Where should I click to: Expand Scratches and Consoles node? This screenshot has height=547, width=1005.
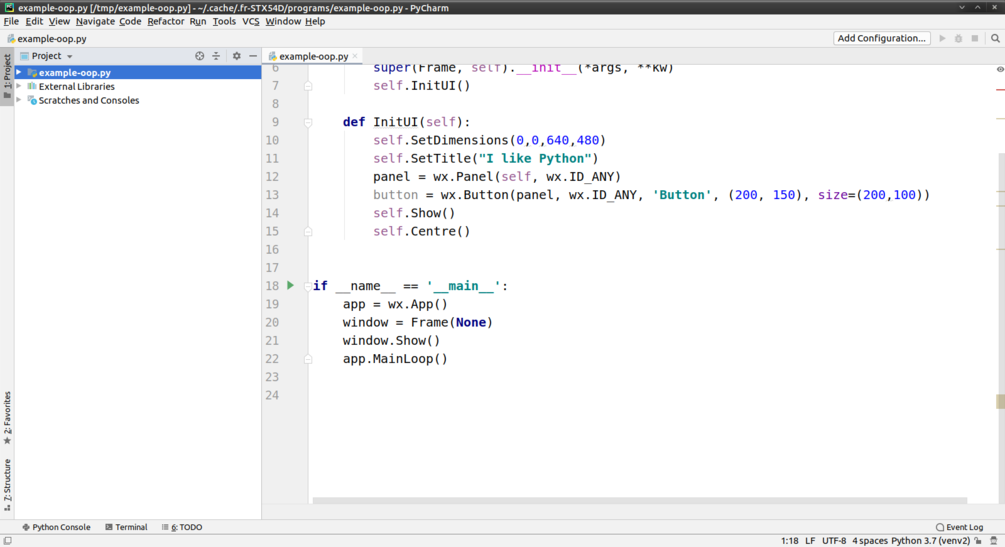click(19, 100)
